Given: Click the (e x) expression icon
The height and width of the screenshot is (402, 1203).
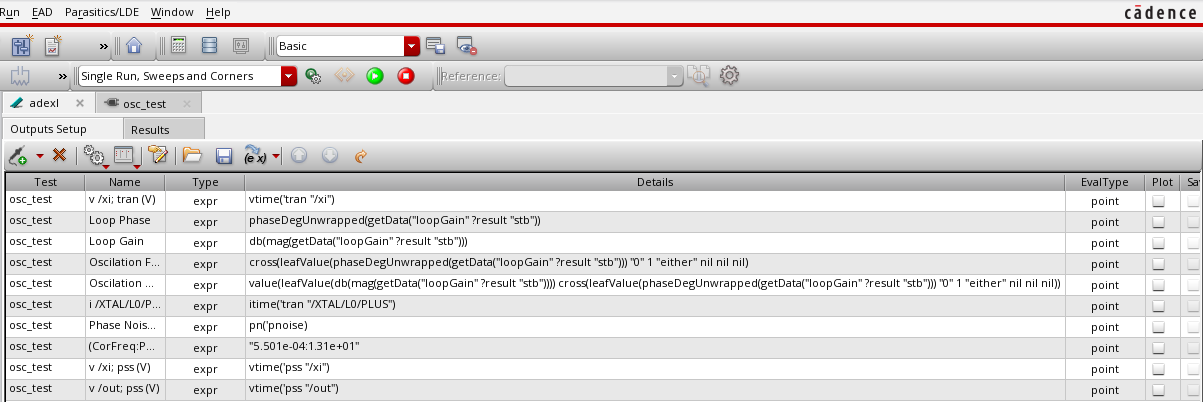Looking at the screenshot, I should click(x=255, y=156).
